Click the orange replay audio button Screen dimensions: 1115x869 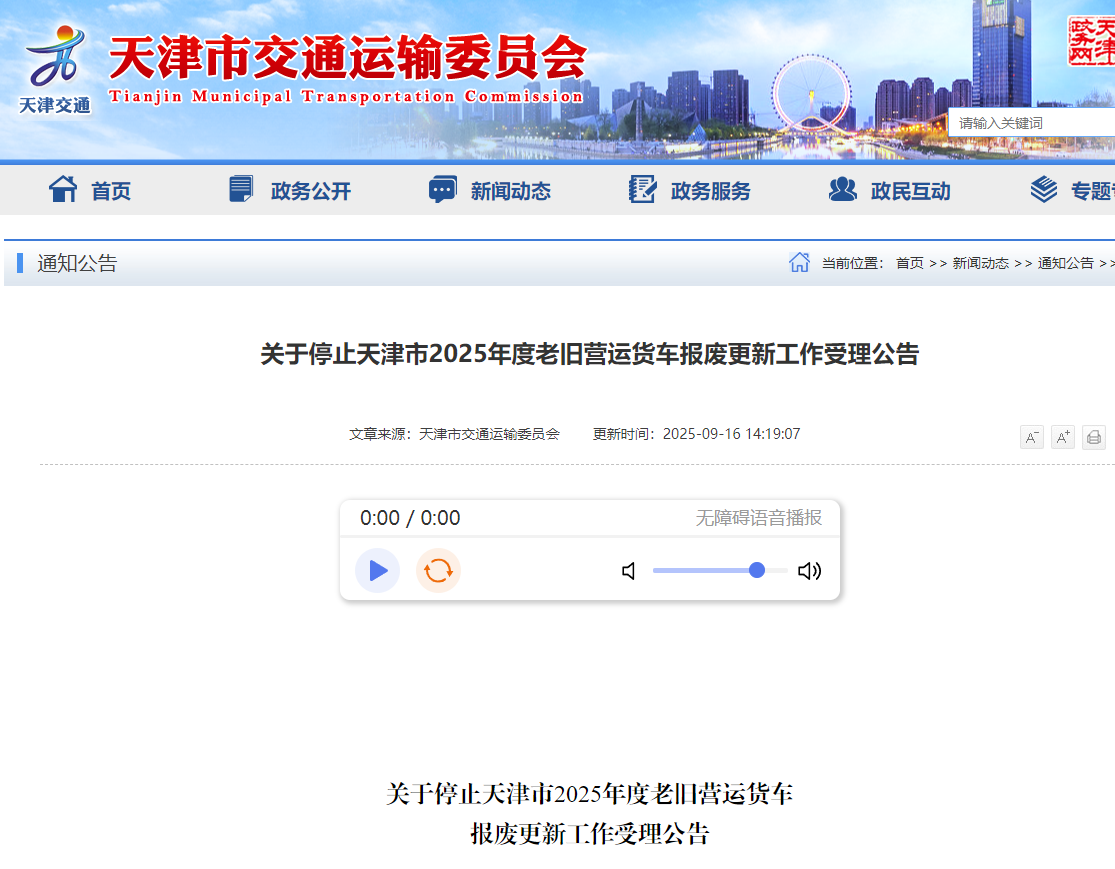pyautogui.click(x=438, y=571)
